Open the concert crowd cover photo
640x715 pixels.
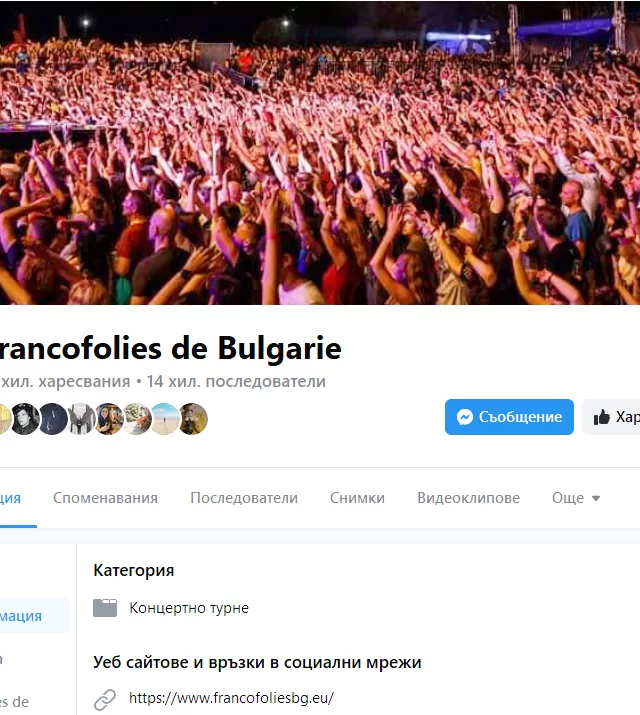coord(320,153)
